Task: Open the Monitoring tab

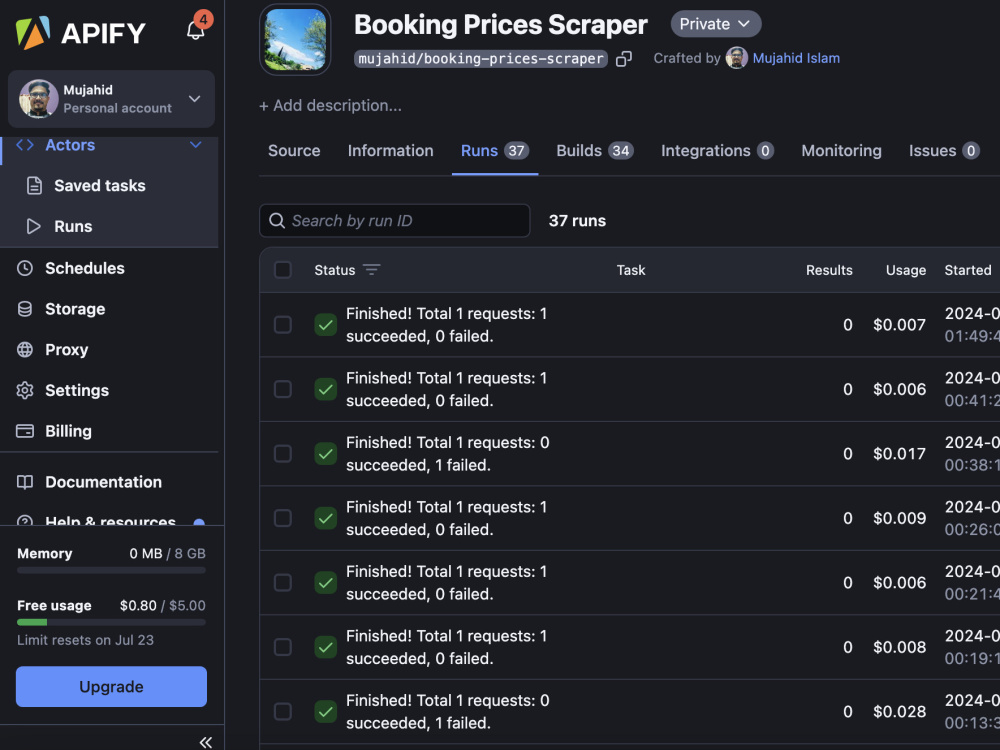Action: 841,151
